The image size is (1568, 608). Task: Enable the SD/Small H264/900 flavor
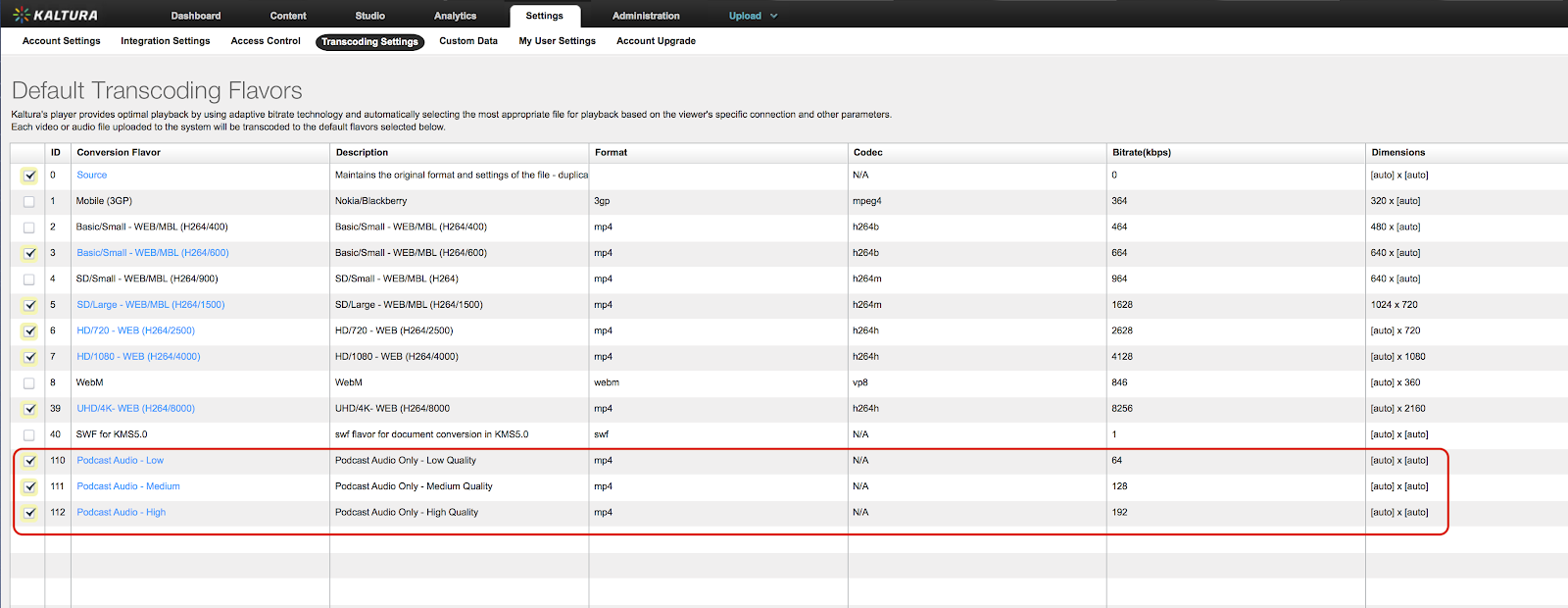point(29,279)
